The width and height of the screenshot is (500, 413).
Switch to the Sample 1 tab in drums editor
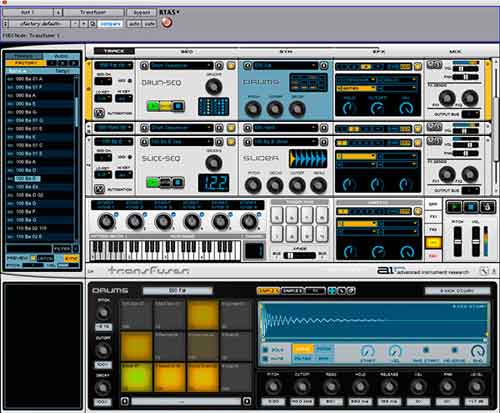point(268,291)
